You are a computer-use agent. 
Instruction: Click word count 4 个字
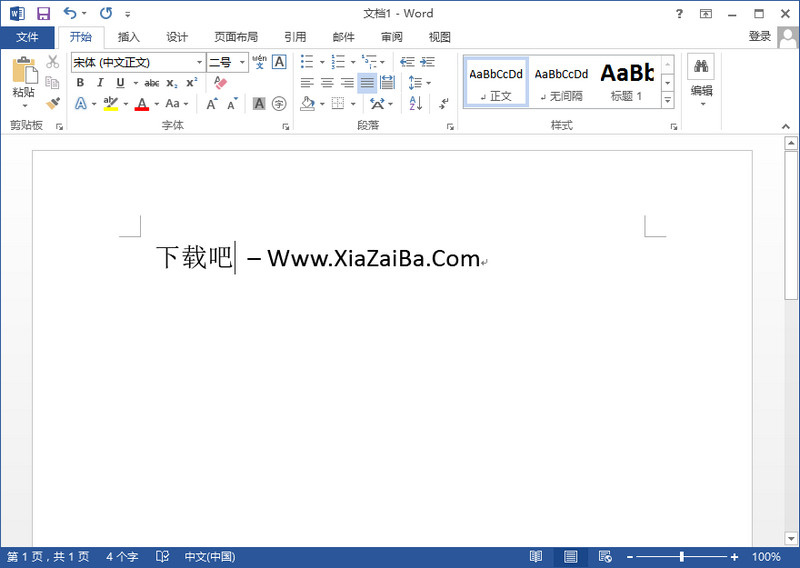122,556
